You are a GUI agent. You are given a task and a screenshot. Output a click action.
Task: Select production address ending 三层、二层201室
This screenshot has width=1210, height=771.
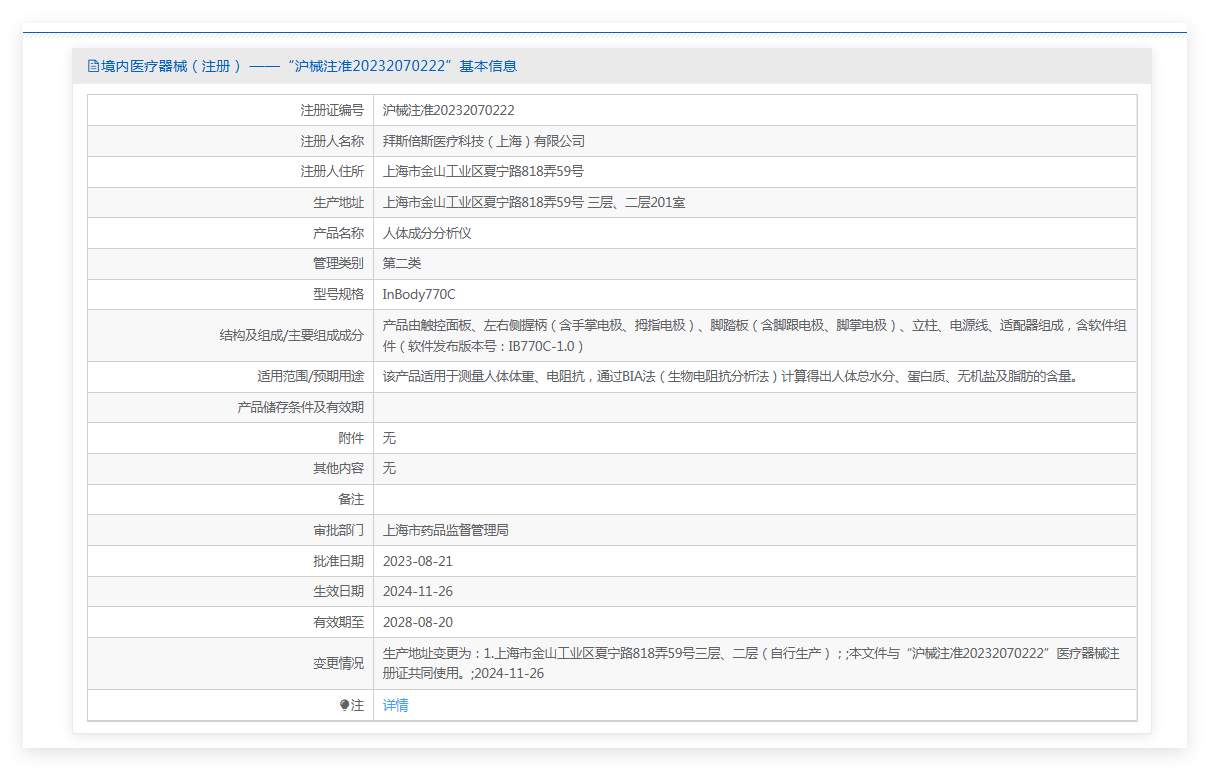(x=534, y=202)
